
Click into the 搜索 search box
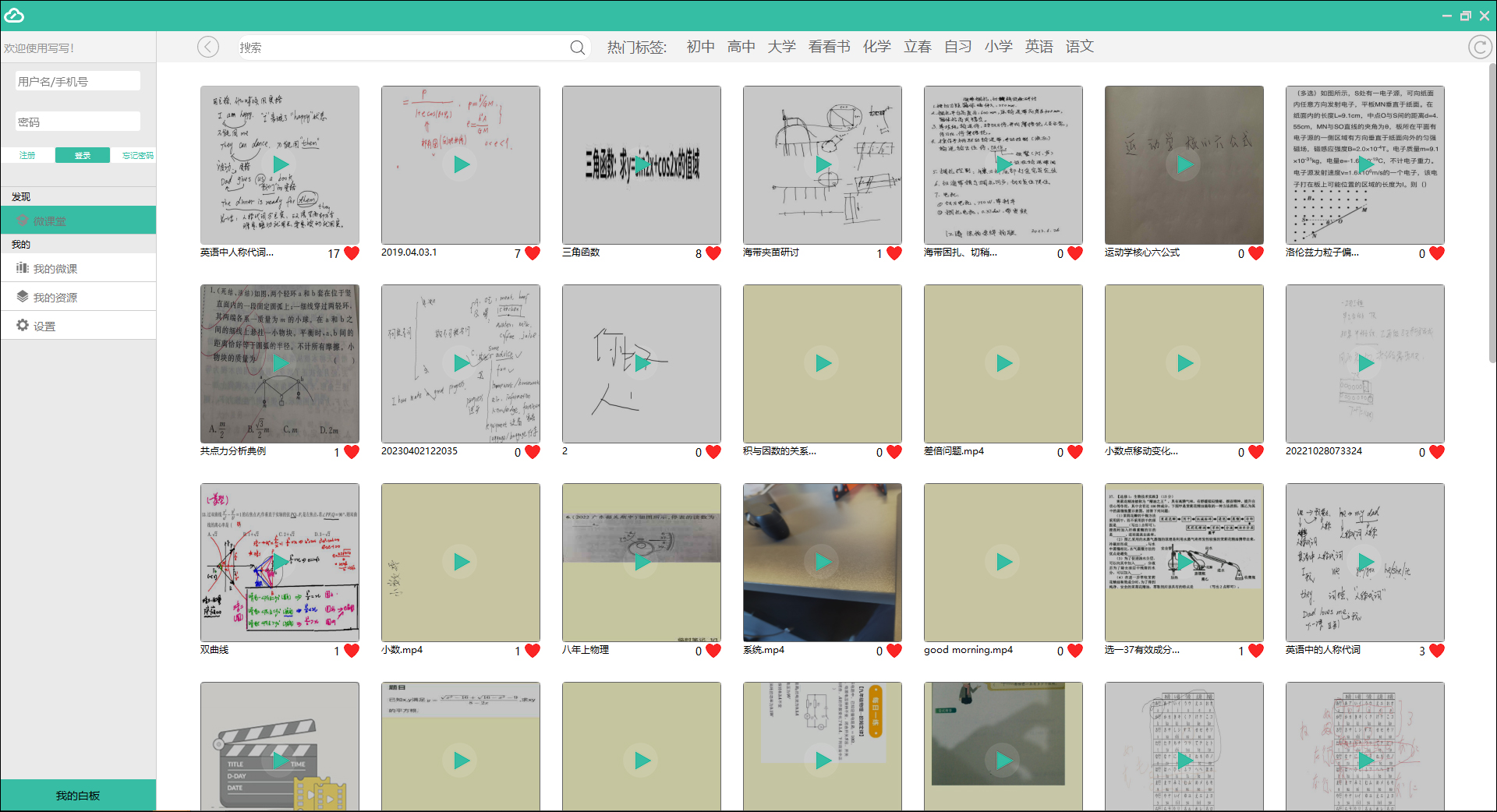404,48
